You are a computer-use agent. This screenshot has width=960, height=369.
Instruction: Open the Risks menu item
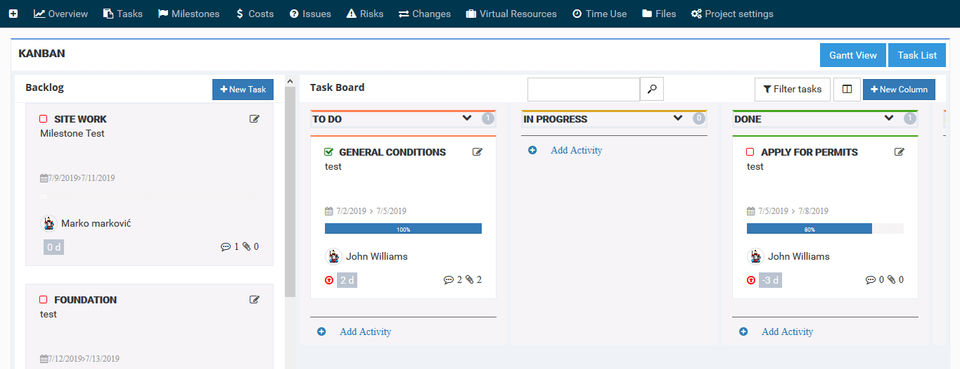365,13
